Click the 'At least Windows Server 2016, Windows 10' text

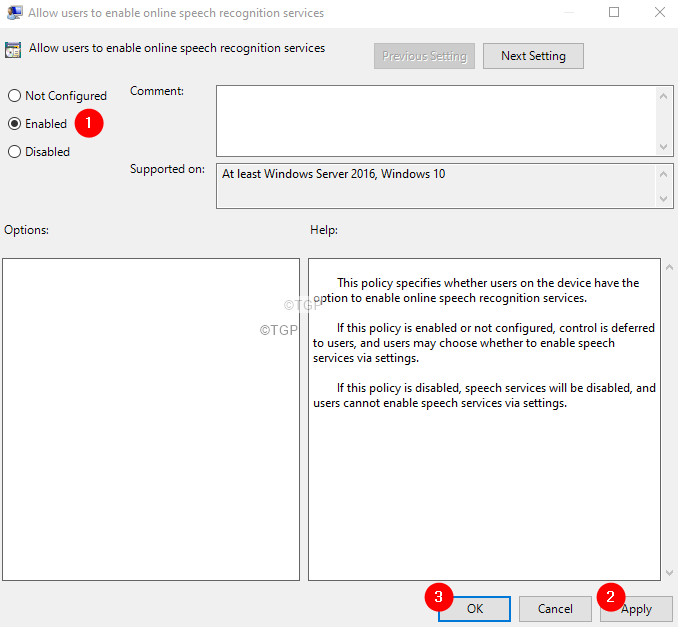tap(333, 174)
